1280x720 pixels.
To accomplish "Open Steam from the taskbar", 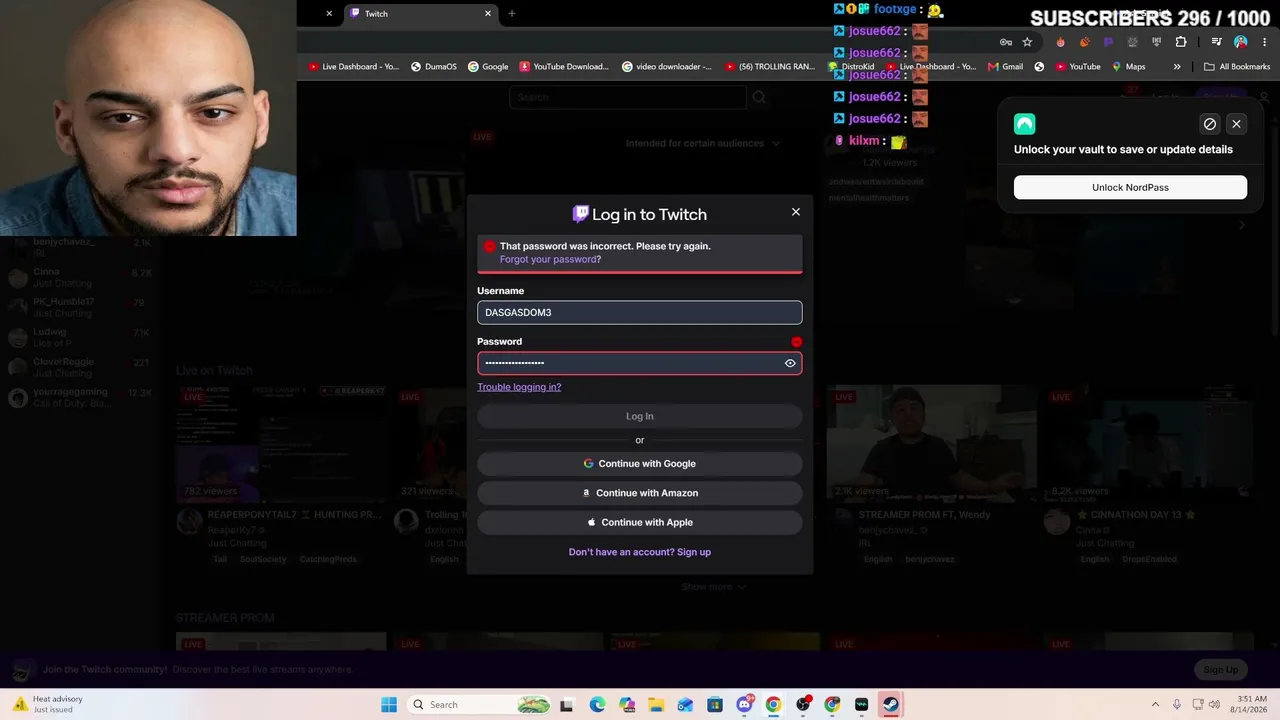I will pyautogui.click(x=890, y=705).
